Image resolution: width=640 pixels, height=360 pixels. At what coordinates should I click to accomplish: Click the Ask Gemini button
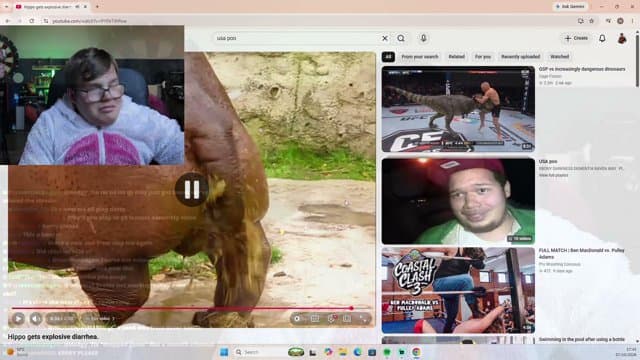(x=570, y=7)
